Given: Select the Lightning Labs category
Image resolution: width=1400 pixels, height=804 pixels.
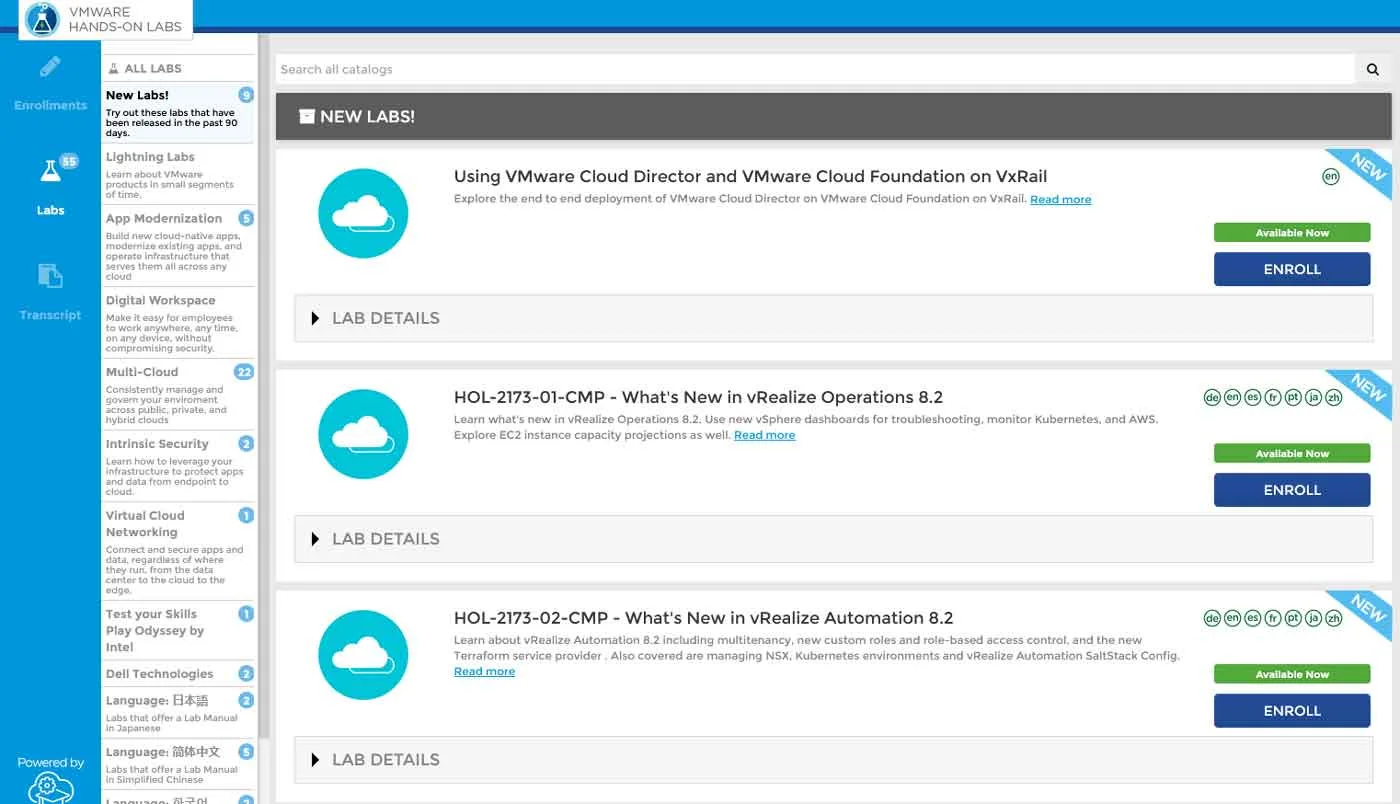Looking at the screenshot, I should point(178,174).
